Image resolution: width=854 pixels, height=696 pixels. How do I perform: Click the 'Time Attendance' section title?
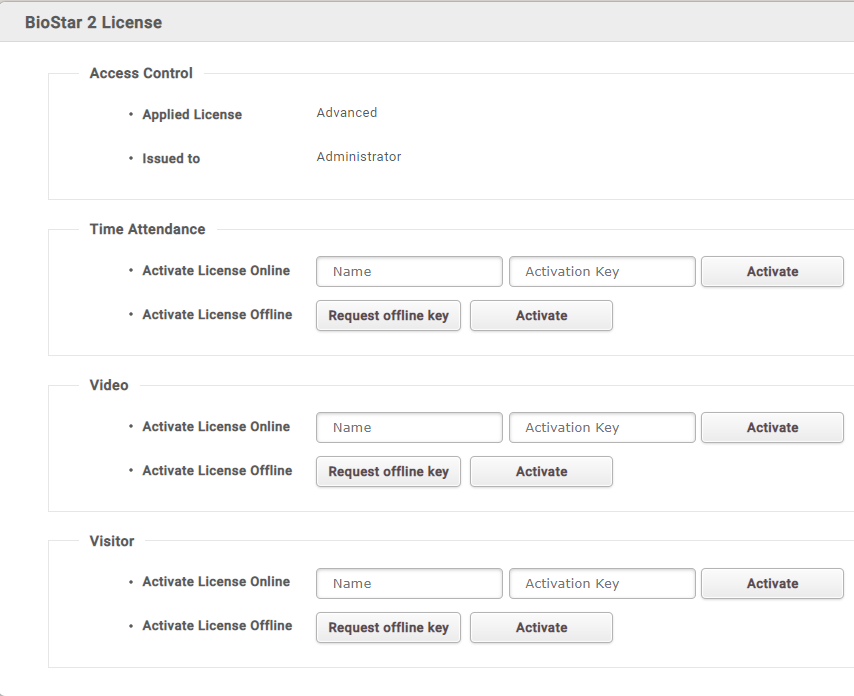(x=147, y=229)
